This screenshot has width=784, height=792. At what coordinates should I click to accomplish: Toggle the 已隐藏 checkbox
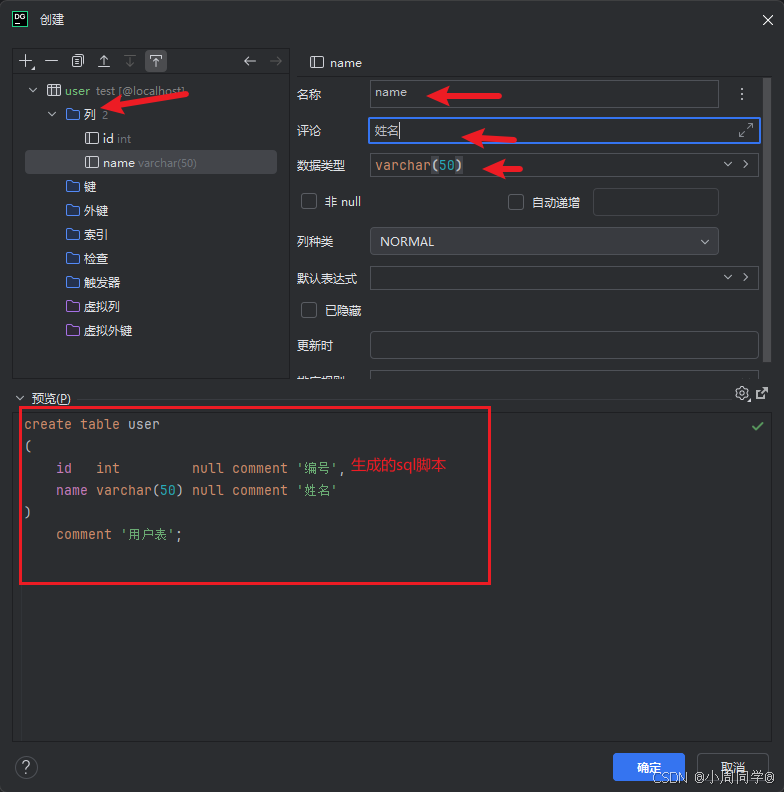(309, 310)
